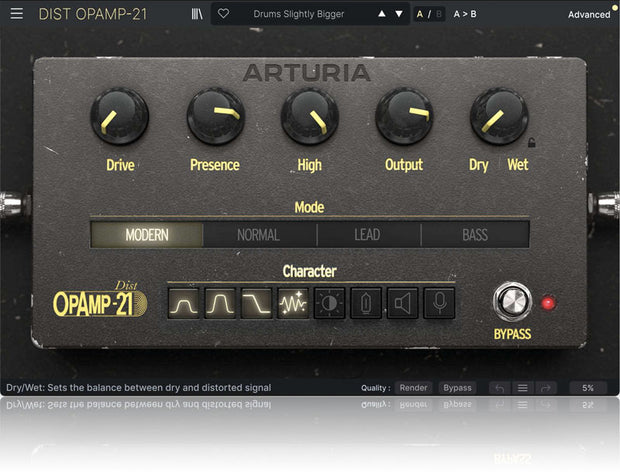Go to next preset with down arrow

pos(399,14)
